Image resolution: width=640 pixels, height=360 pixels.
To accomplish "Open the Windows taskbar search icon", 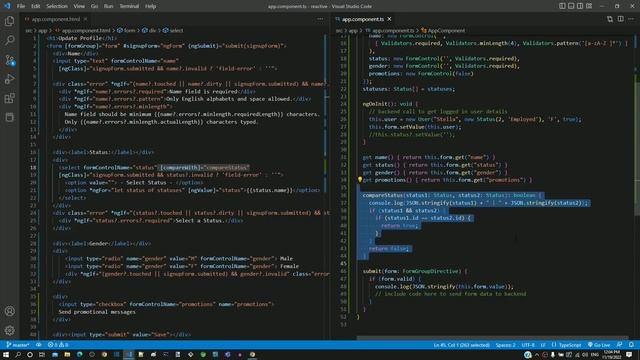I will click(x=18, y=355).
